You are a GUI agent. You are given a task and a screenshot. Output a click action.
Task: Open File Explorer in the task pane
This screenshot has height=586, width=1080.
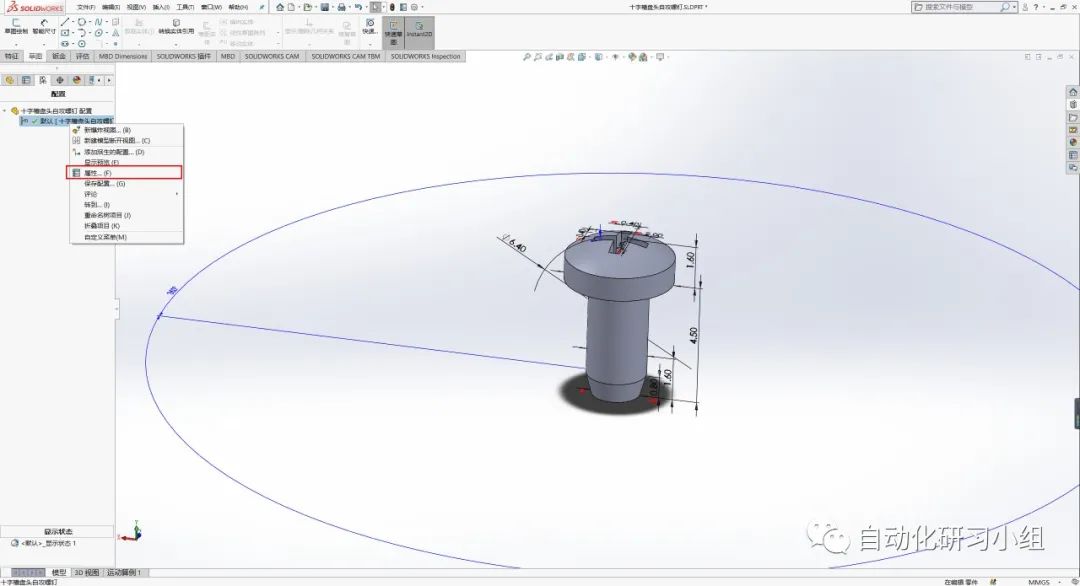[x=1072, y=118]
